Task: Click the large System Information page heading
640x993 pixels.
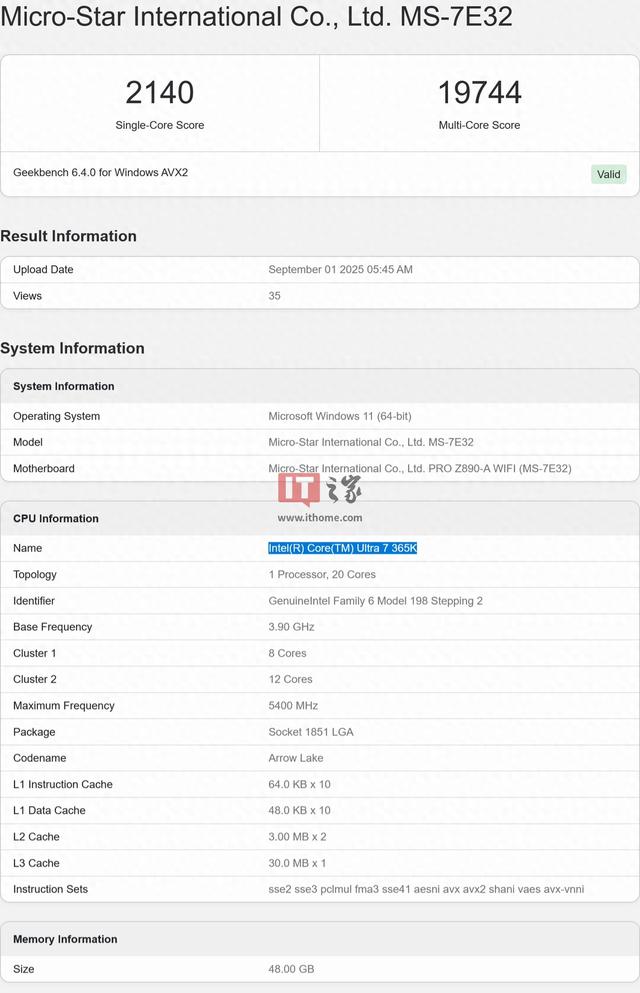Action: click(72, 348)
